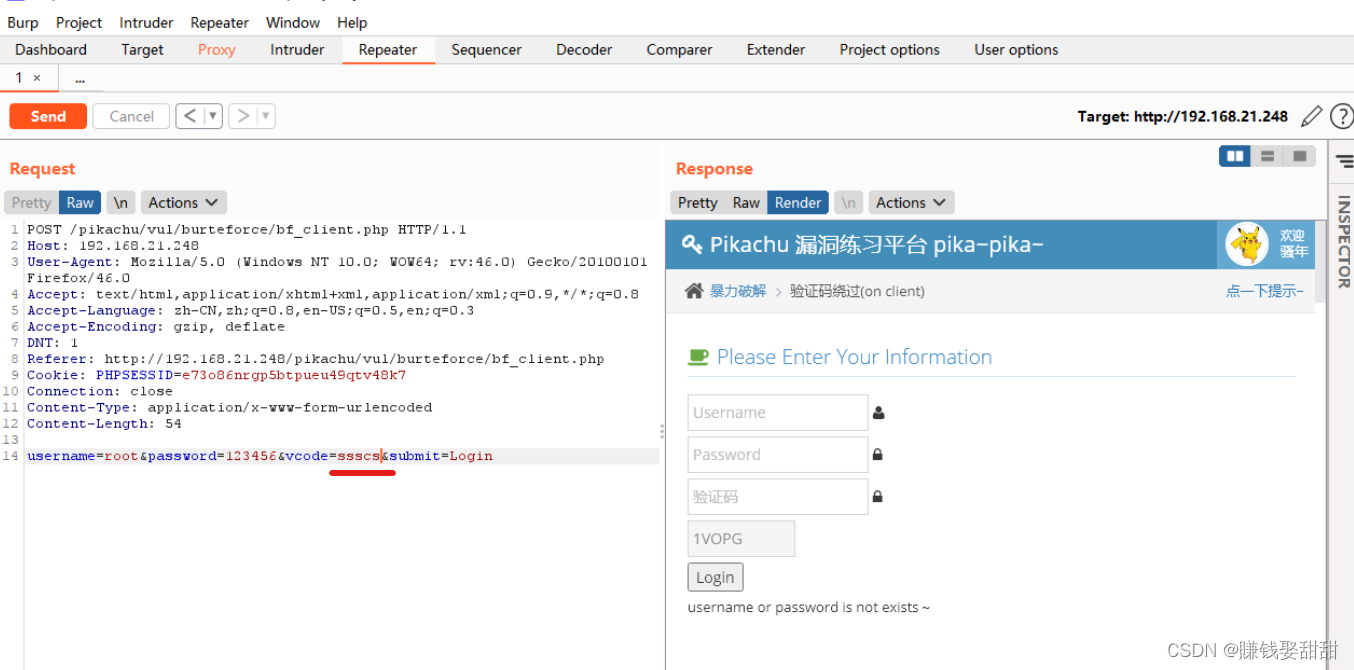1354x670 pixels.
Task: Click the rendered Login button
Action: tap(715, 577)
